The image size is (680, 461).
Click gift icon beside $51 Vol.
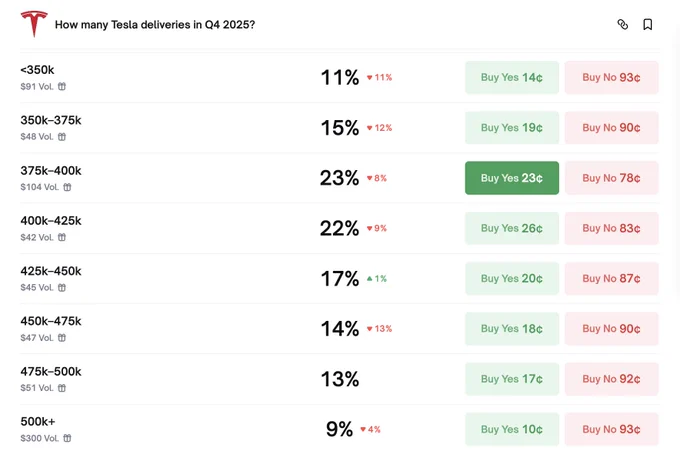coord(62,388)
